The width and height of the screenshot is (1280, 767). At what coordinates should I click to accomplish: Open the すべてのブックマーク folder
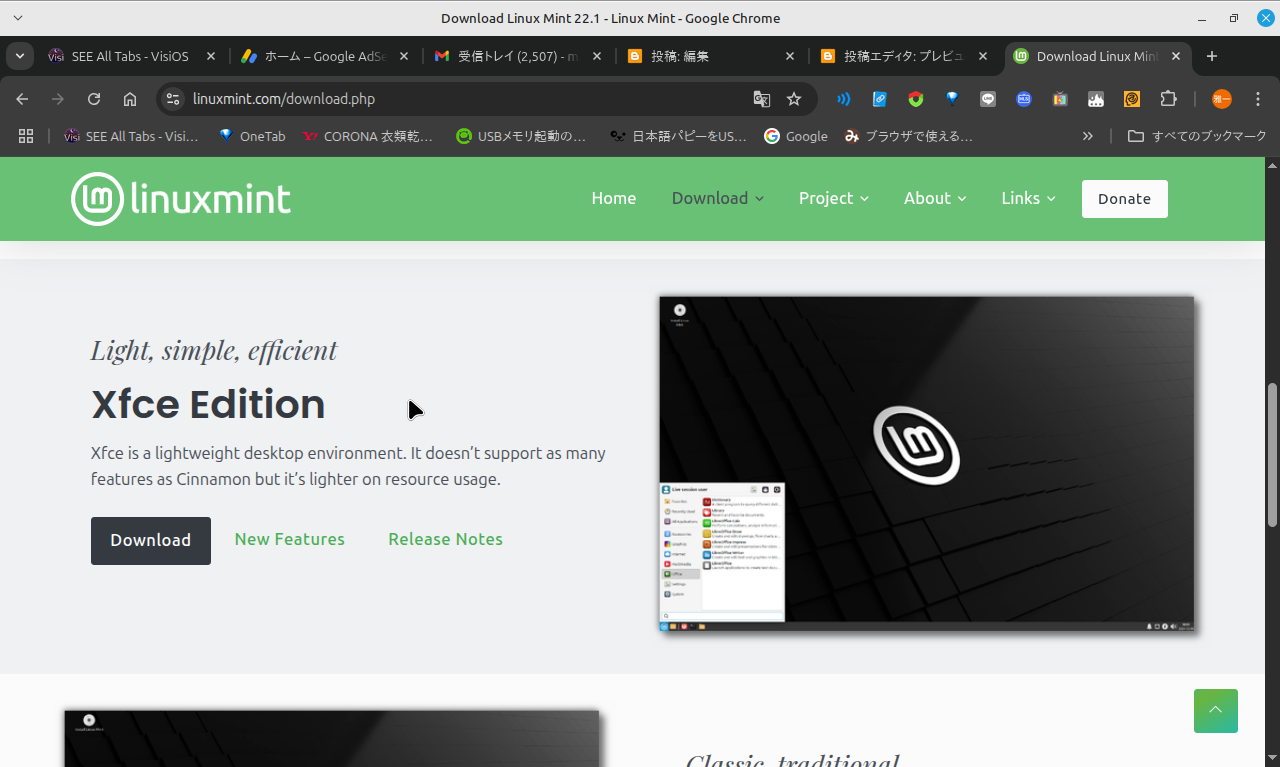click(1197, 136)
